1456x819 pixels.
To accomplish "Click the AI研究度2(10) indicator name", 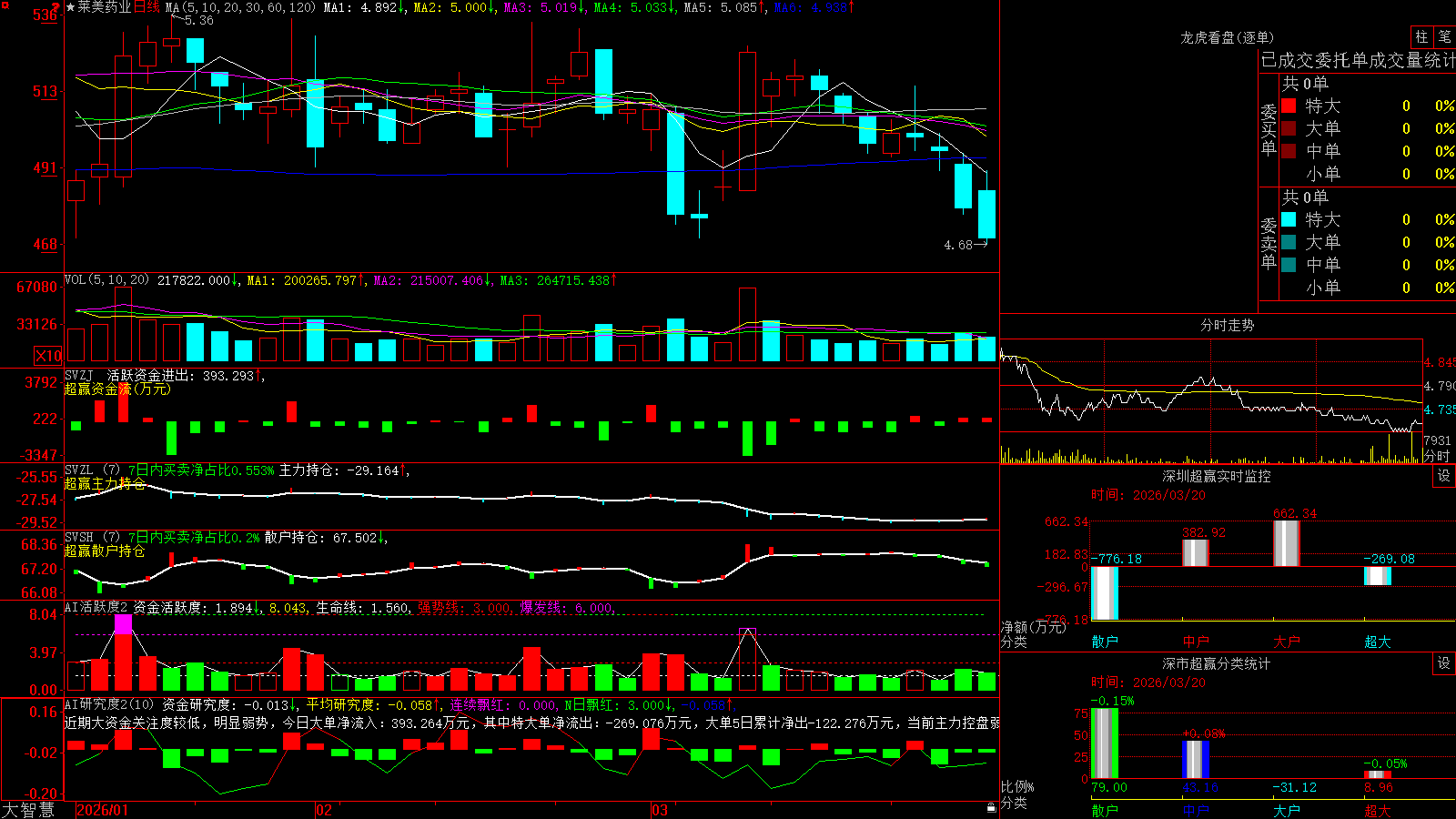I will coord(109,704).
